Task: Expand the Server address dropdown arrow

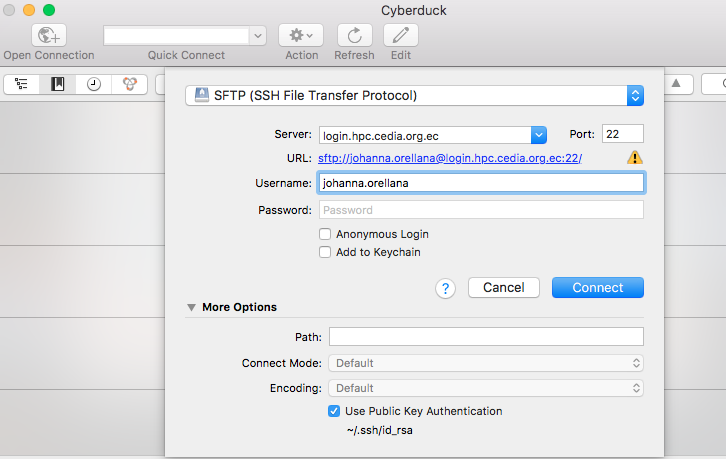Action: click(x=538, y=134)
